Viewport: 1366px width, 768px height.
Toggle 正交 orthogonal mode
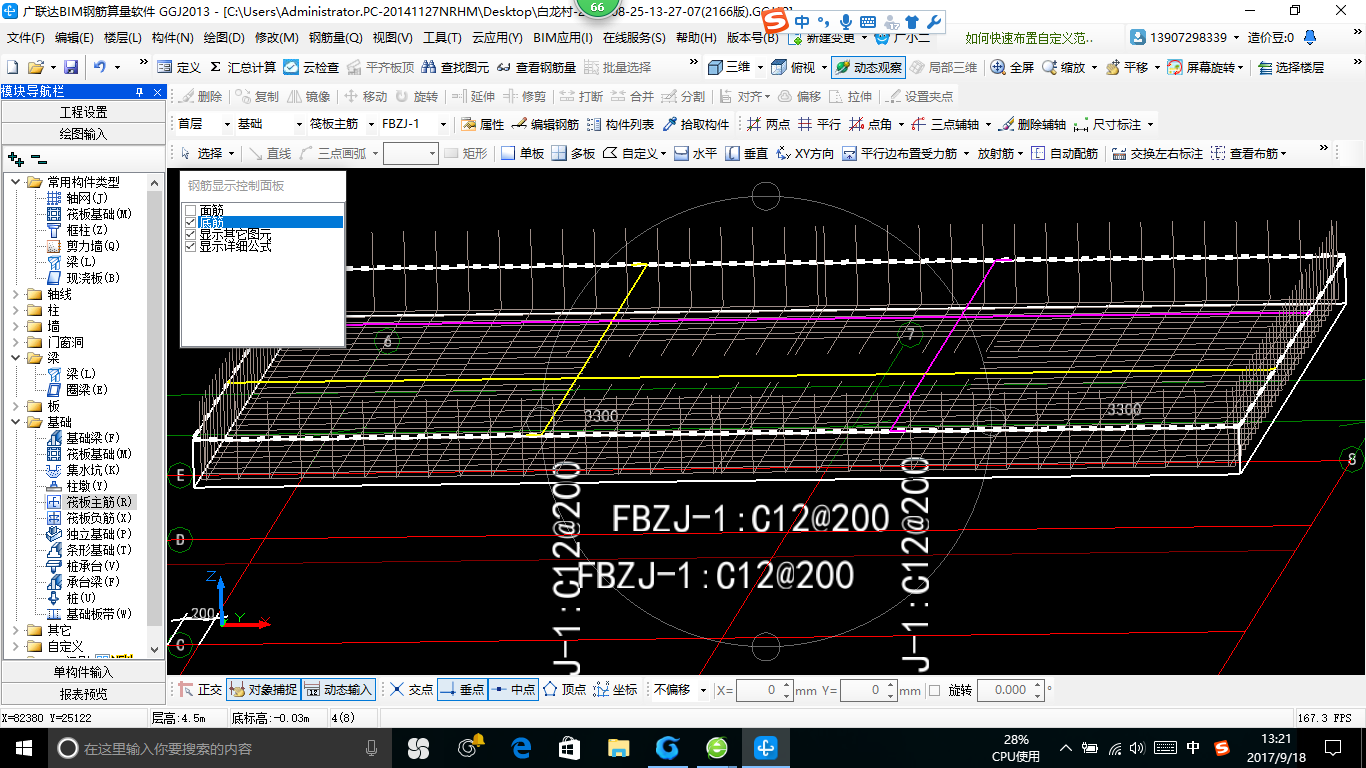click(x=199, y=690)
